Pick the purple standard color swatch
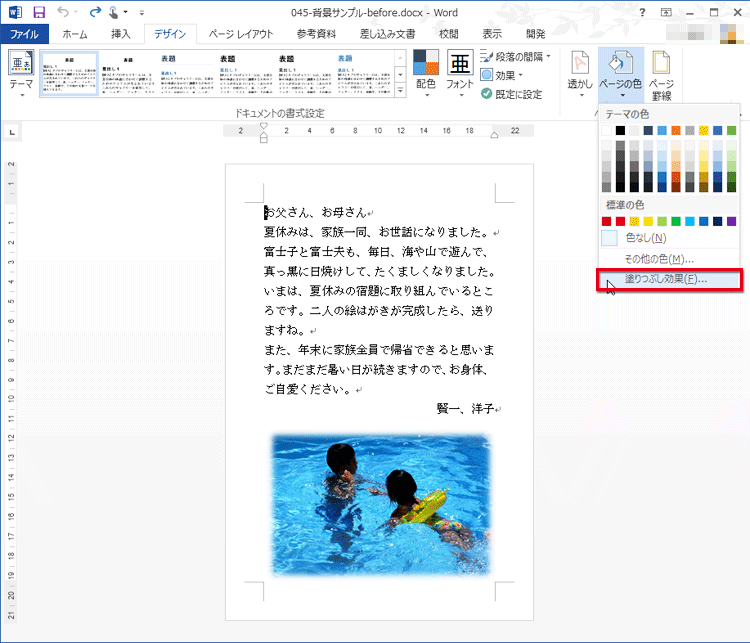 [x=731, y=221]
